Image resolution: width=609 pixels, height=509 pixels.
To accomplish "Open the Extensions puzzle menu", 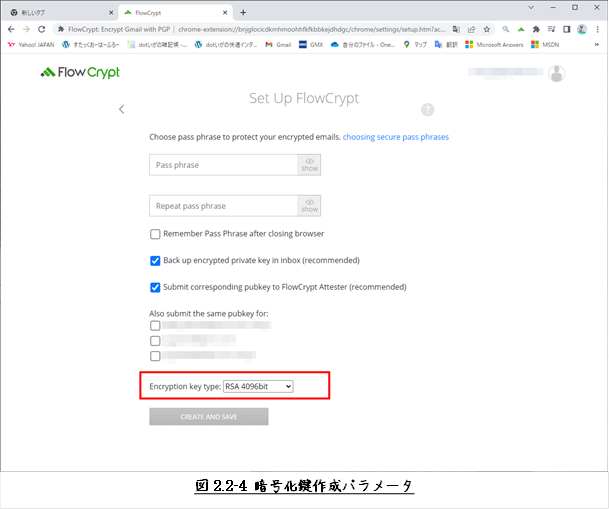I will (536, 30).
